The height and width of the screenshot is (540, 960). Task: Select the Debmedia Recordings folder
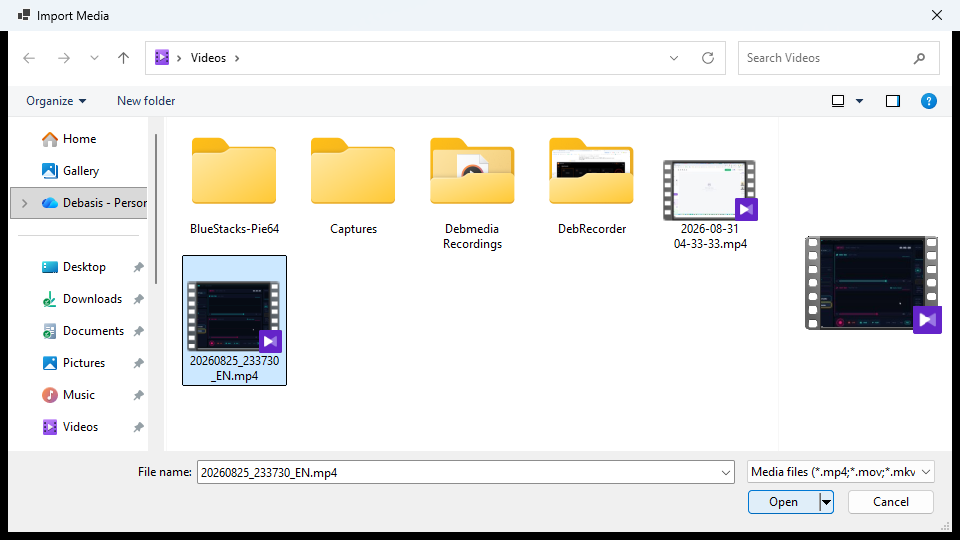click(472, 193)
